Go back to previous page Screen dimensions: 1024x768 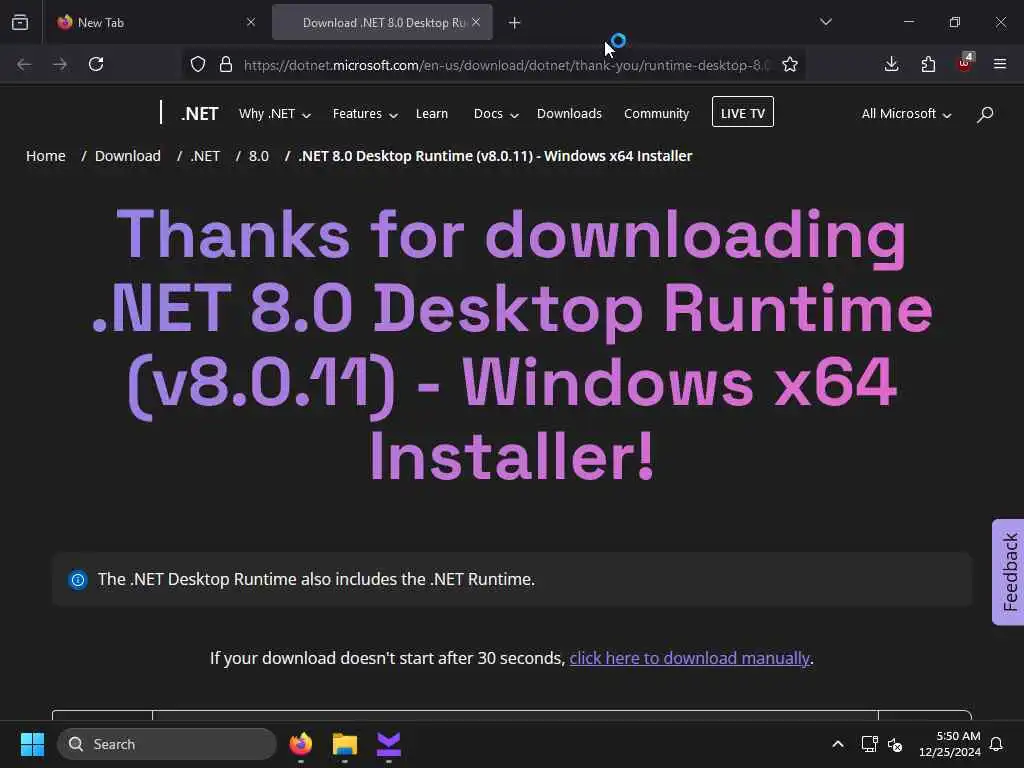pyautogui.click(x=24, y=64)
